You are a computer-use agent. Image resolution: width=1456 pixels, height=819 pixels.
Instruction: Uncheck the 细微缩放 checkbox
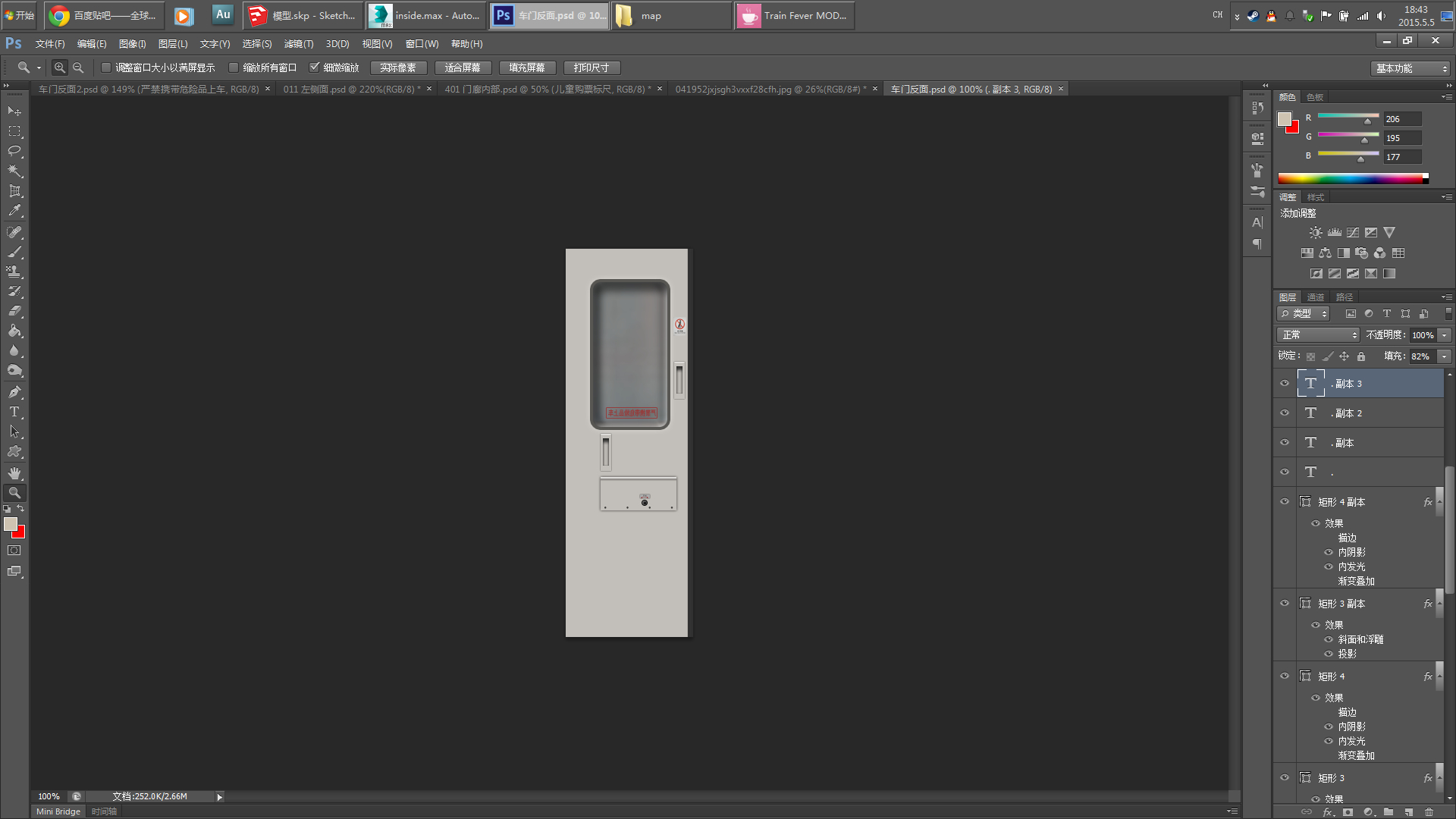click(x=315, y=67)
